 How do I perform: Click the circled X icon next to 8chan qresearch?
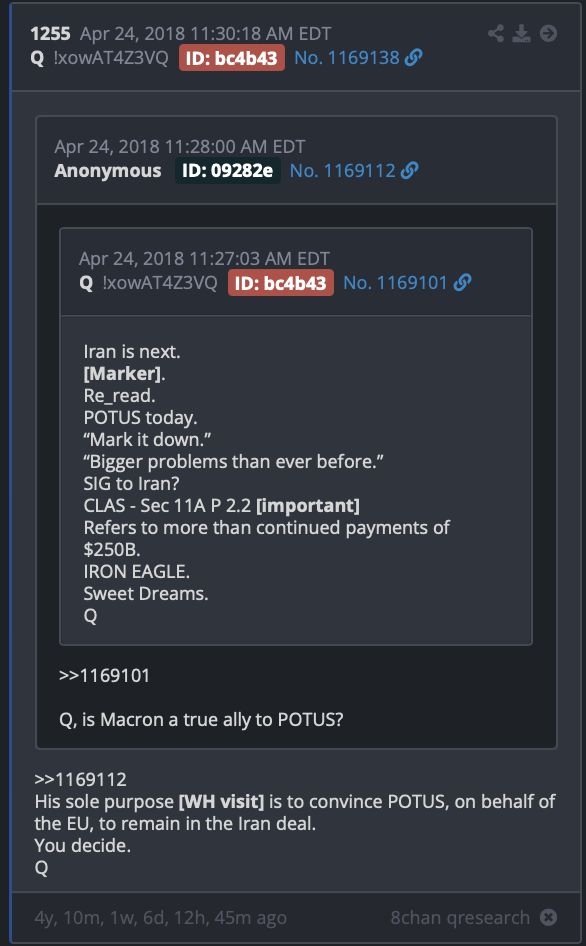[548, 918]
